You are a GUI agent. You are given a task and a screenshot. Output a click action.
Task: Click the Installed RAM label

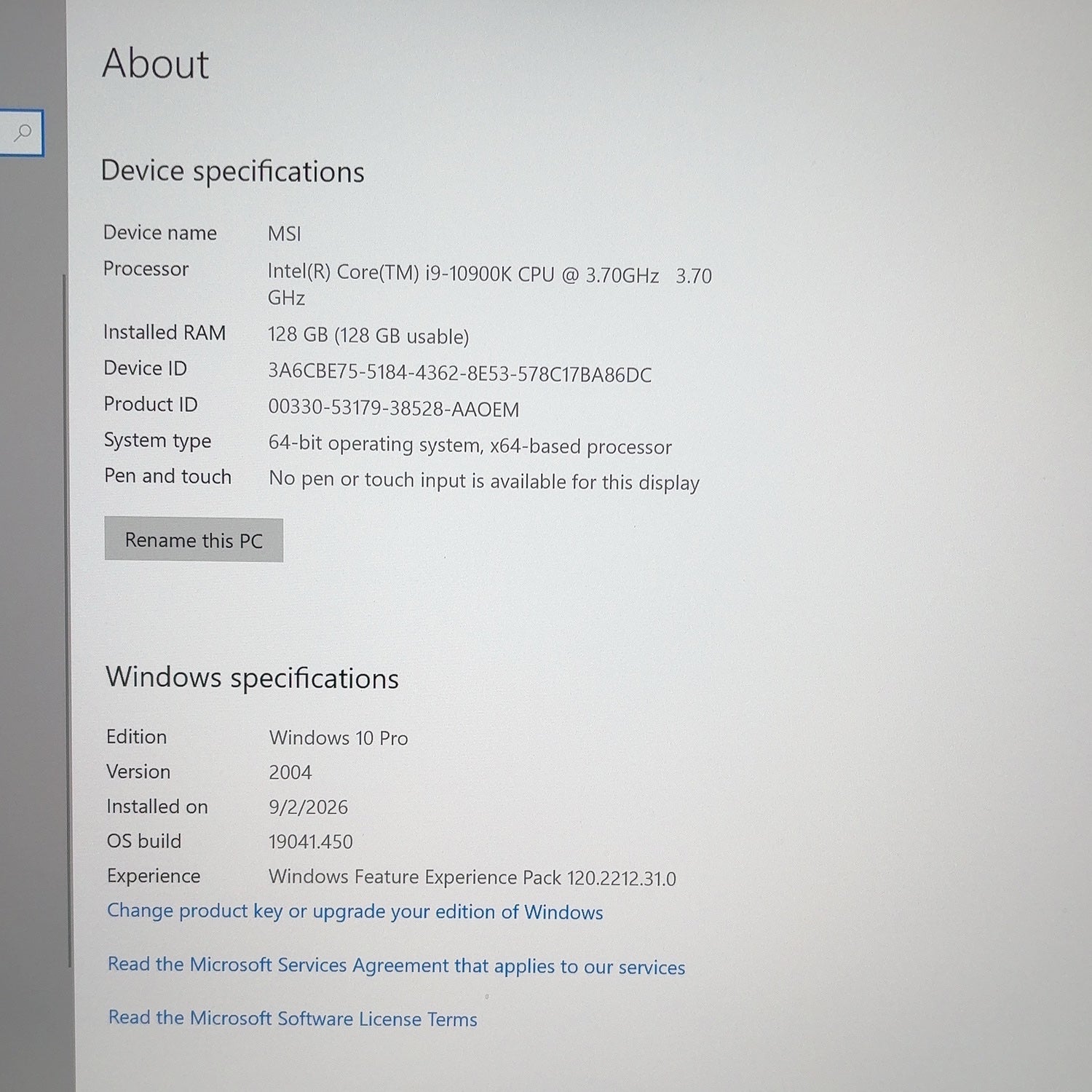[x=165, y=332]
